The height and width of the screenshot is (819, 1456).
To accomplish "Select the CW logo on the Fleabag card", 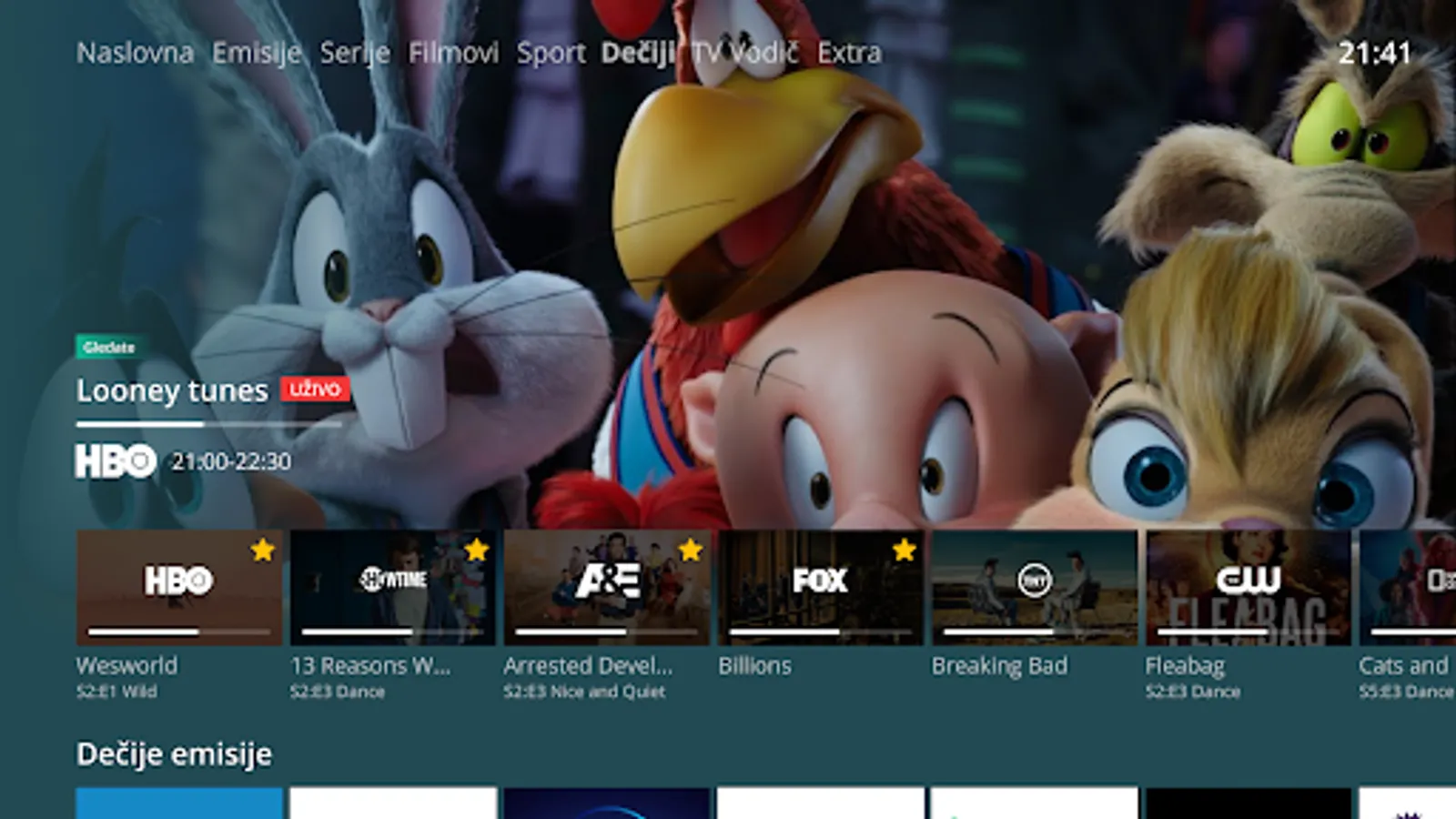I will click(1249, 581).
